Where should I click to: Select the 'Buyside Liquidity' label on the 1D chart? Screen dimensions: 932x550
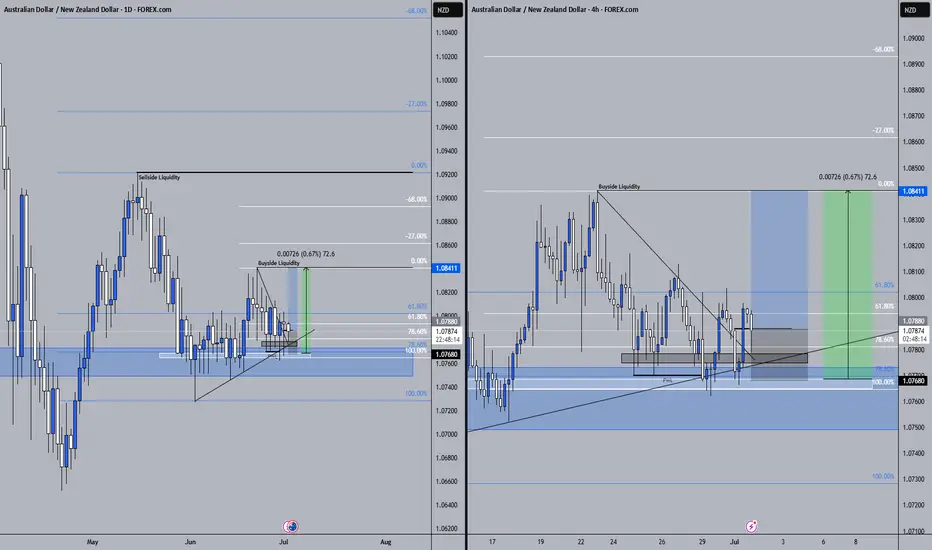[279, 263]
